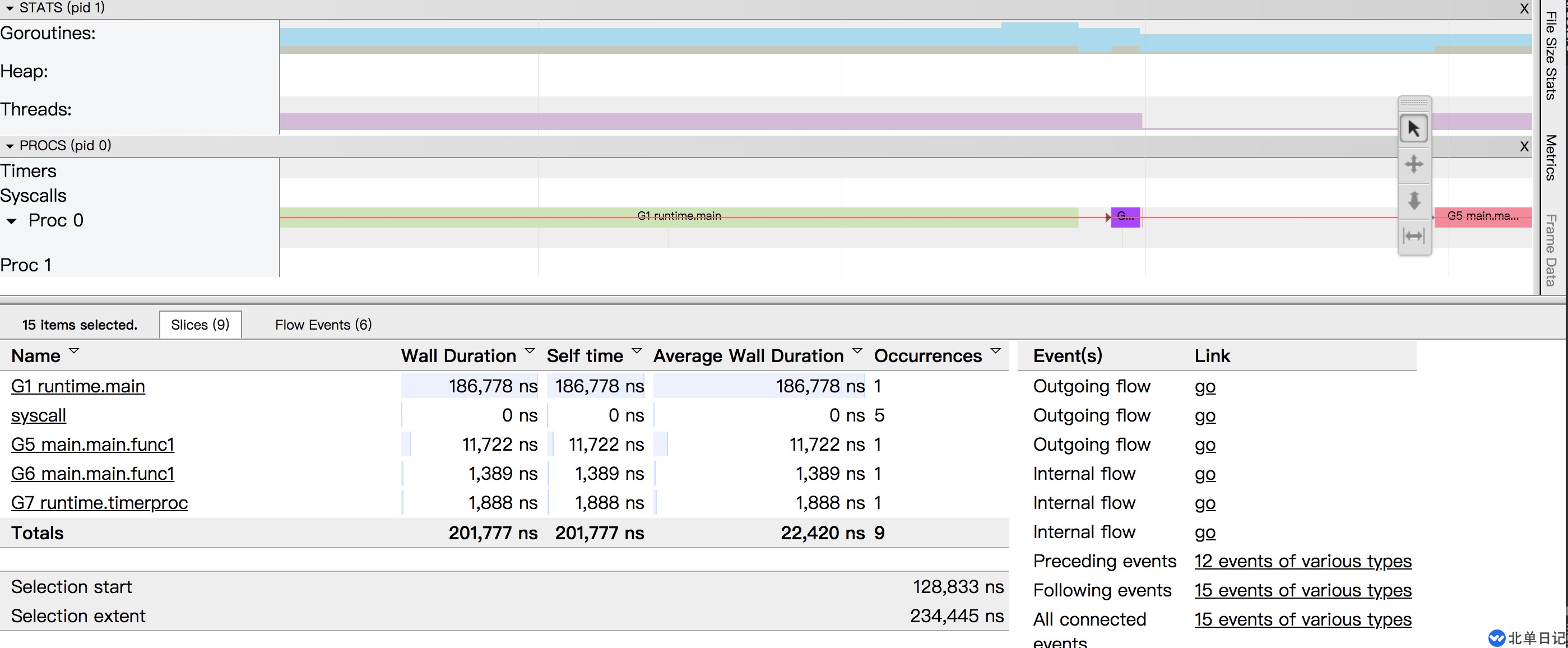This screenshot has width=1568, height=648.
Task: Click the Selection extent 234,445 ns value
Action: (957, 615)
